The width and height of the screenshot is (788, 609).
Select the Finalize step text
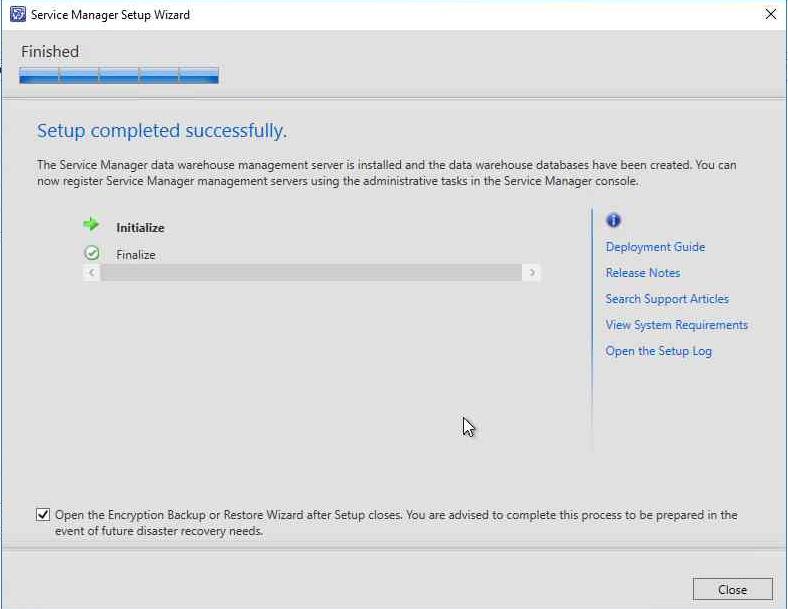(136, 255)
